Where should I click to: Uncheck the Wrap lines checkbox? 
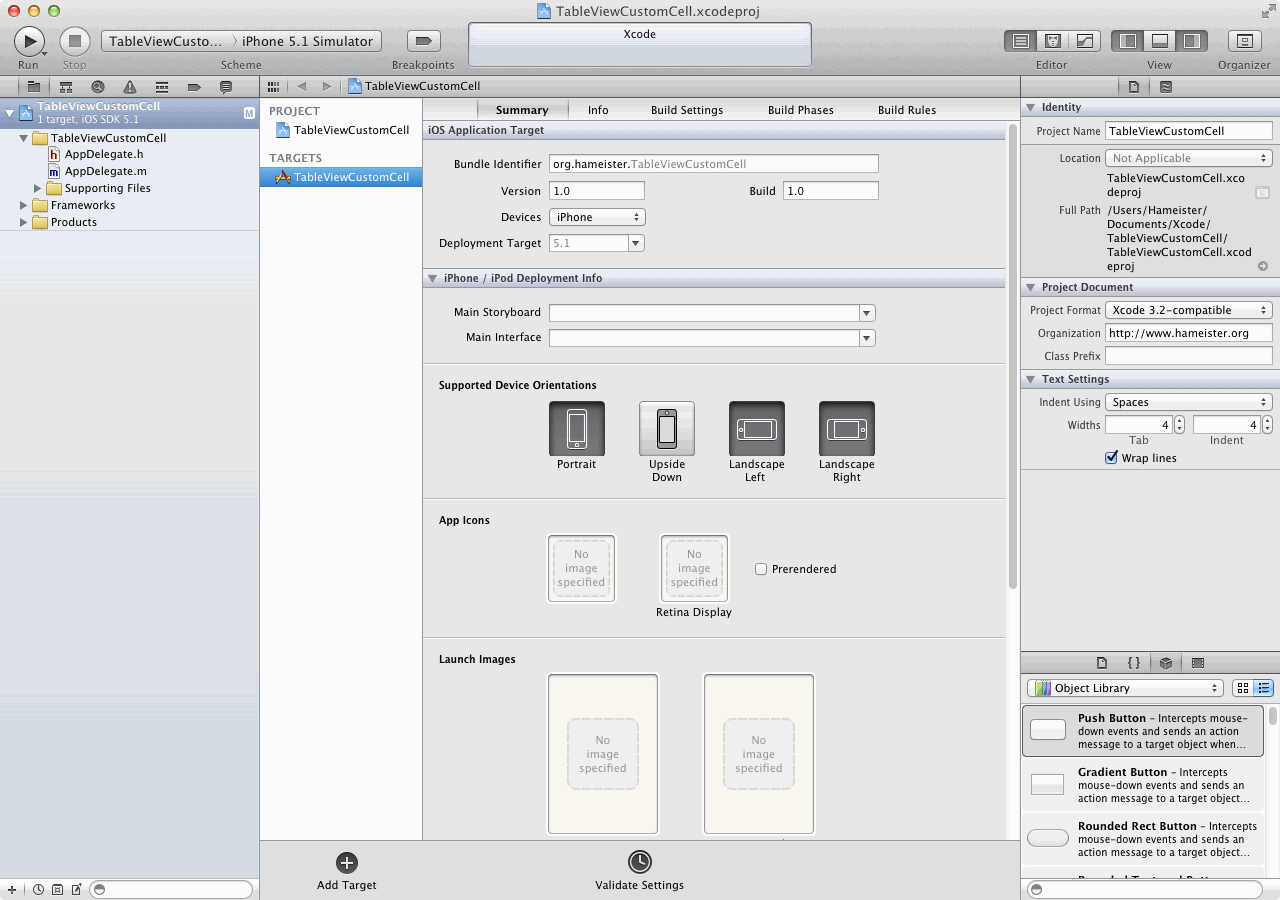click(x=1111, y=458)
